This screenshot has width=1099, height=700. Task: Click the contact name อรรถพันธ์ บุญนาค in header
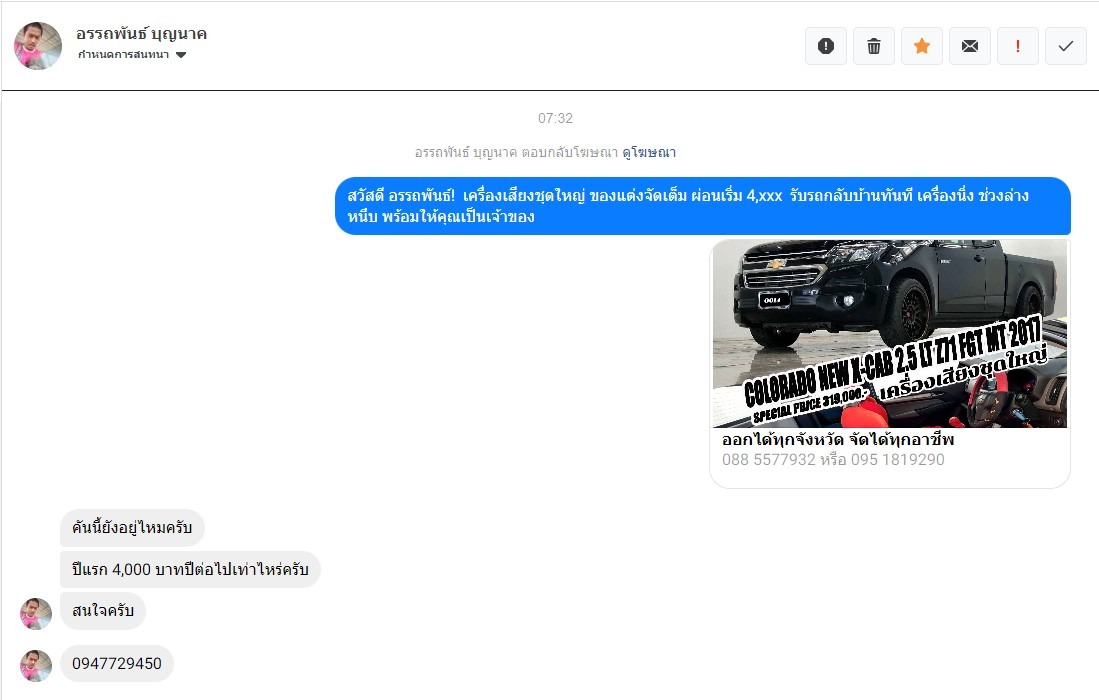tap(141, 34)
